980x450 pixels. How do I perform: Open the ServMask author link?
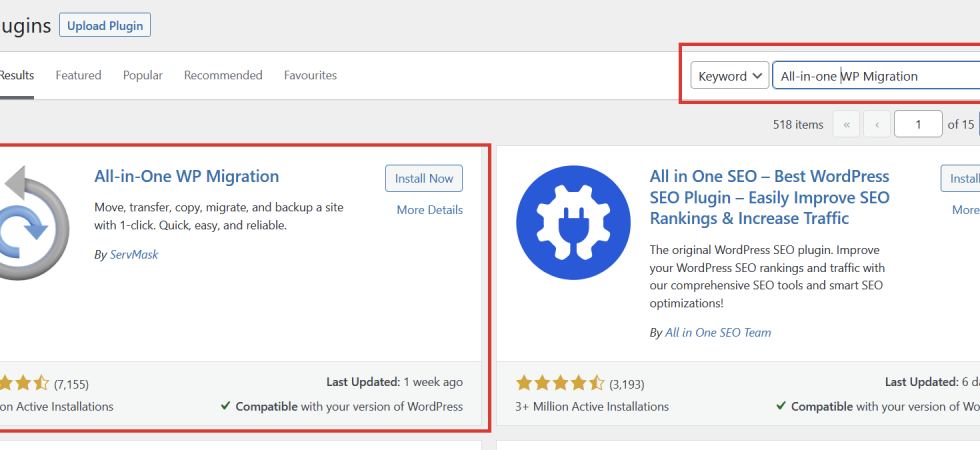click(x=134, y=254)
